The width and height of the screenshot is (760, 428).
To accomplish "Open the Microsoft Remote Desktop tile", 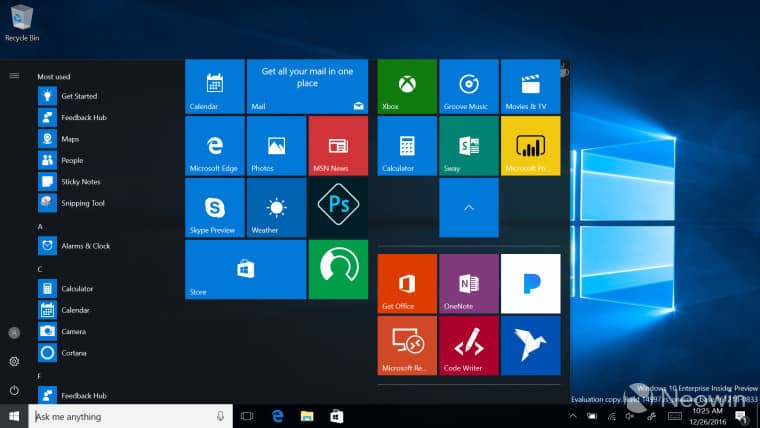I will click(x=407, y=346).
